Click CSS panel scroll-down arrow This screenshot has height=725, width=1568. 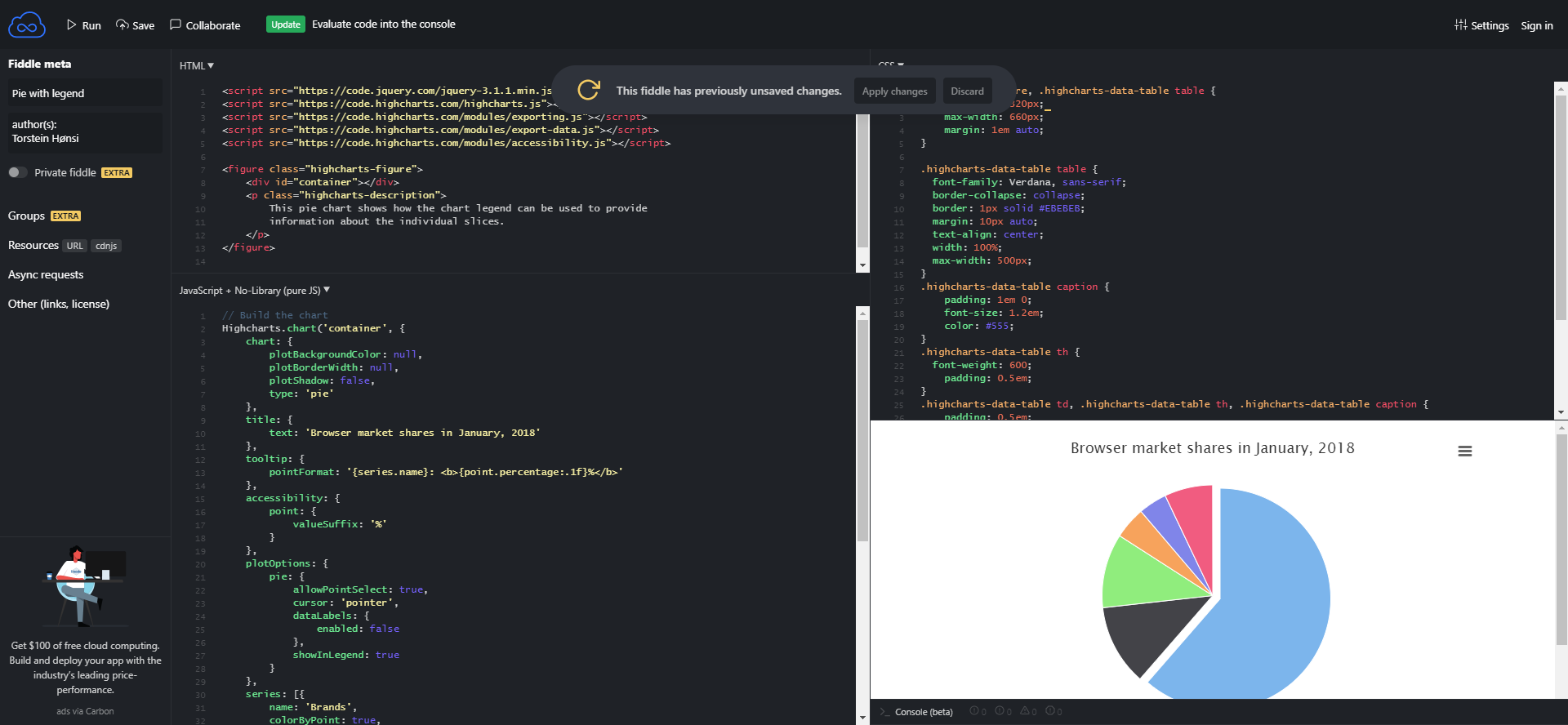1561,413
